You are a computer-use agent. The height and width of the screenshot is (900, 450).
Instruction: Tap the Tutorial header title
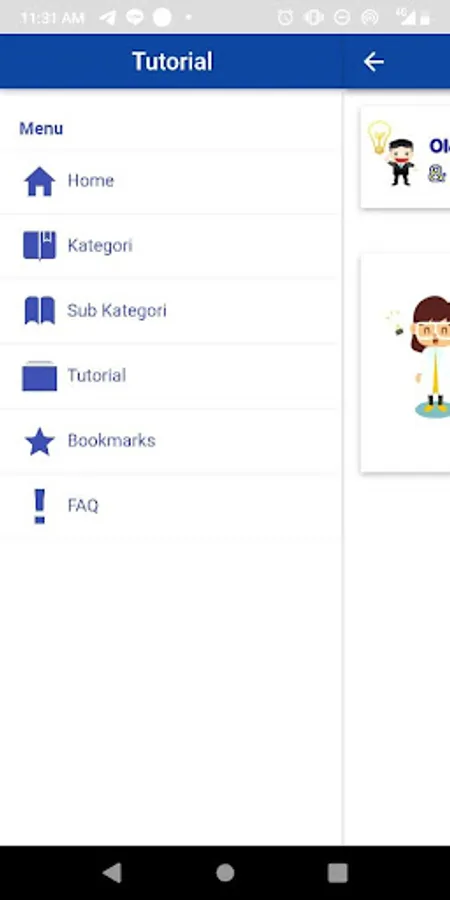pos(172,61)
